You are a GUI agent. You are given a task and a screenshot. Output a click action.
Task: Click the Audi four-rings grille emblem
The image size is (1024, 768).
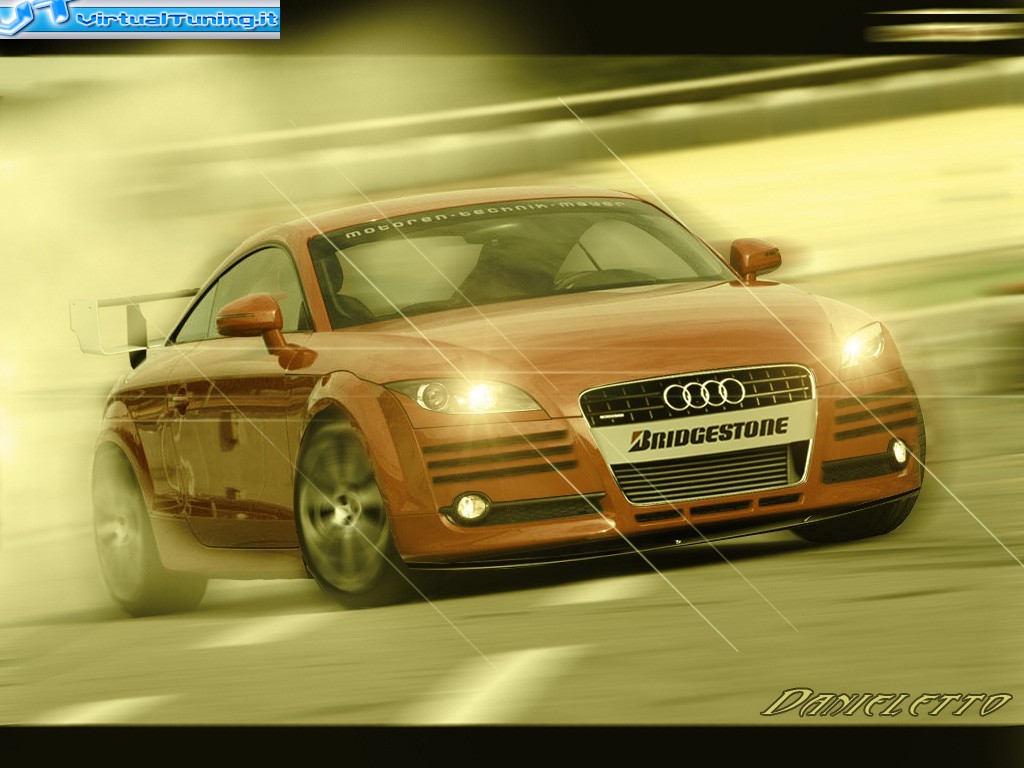tap(703, 393)
